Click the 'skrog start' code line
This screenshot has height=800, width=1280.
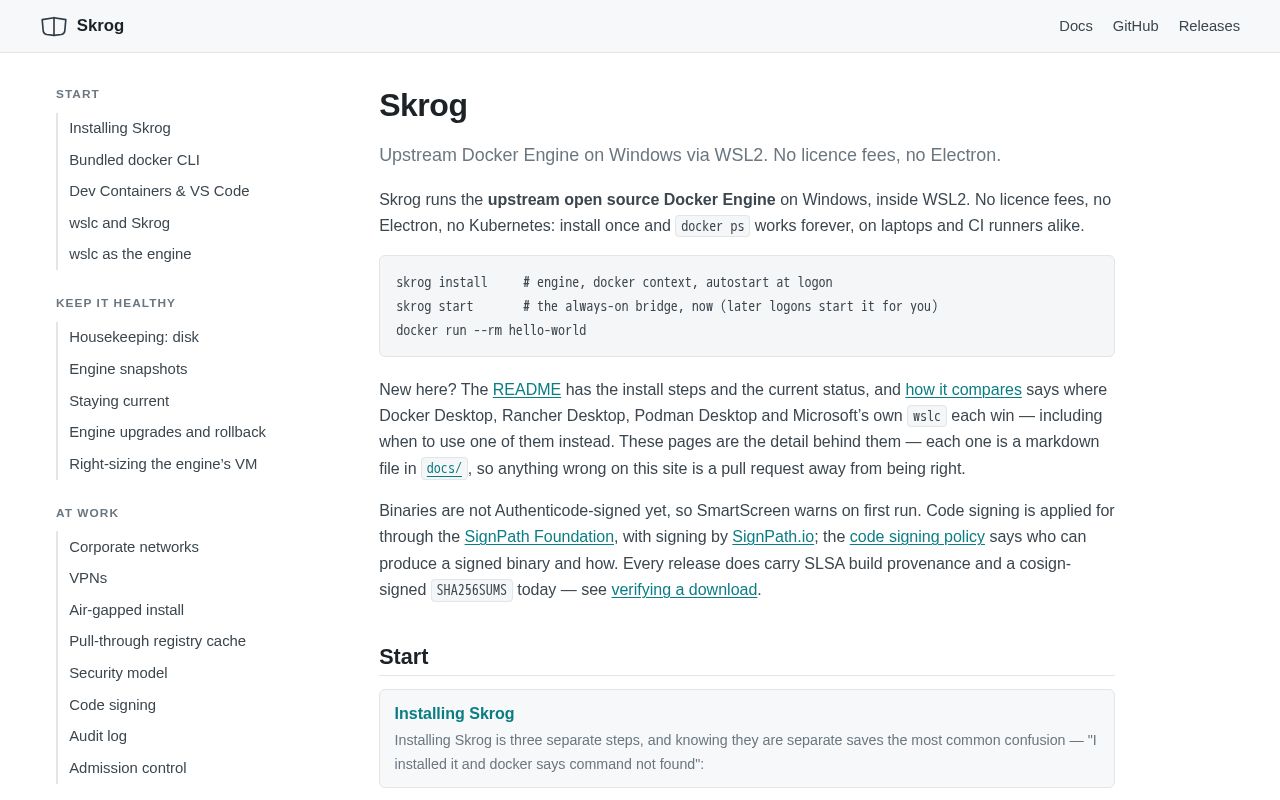(x=667, y=307)
